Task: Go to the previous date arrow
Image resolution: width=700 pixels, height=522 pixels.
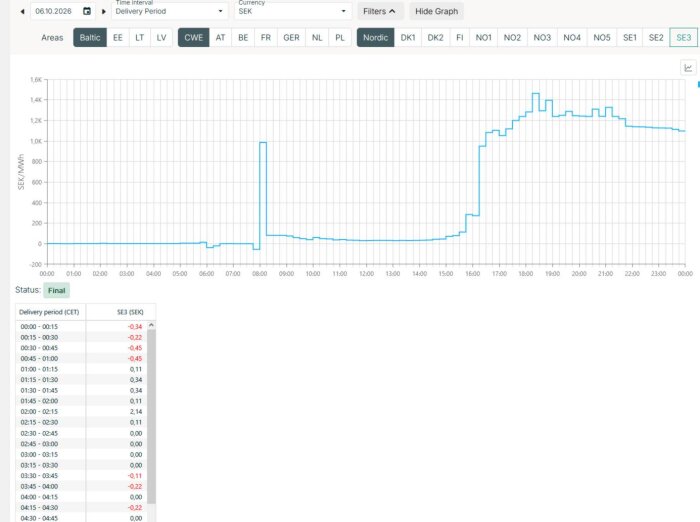Action: (x=22, y=12)
